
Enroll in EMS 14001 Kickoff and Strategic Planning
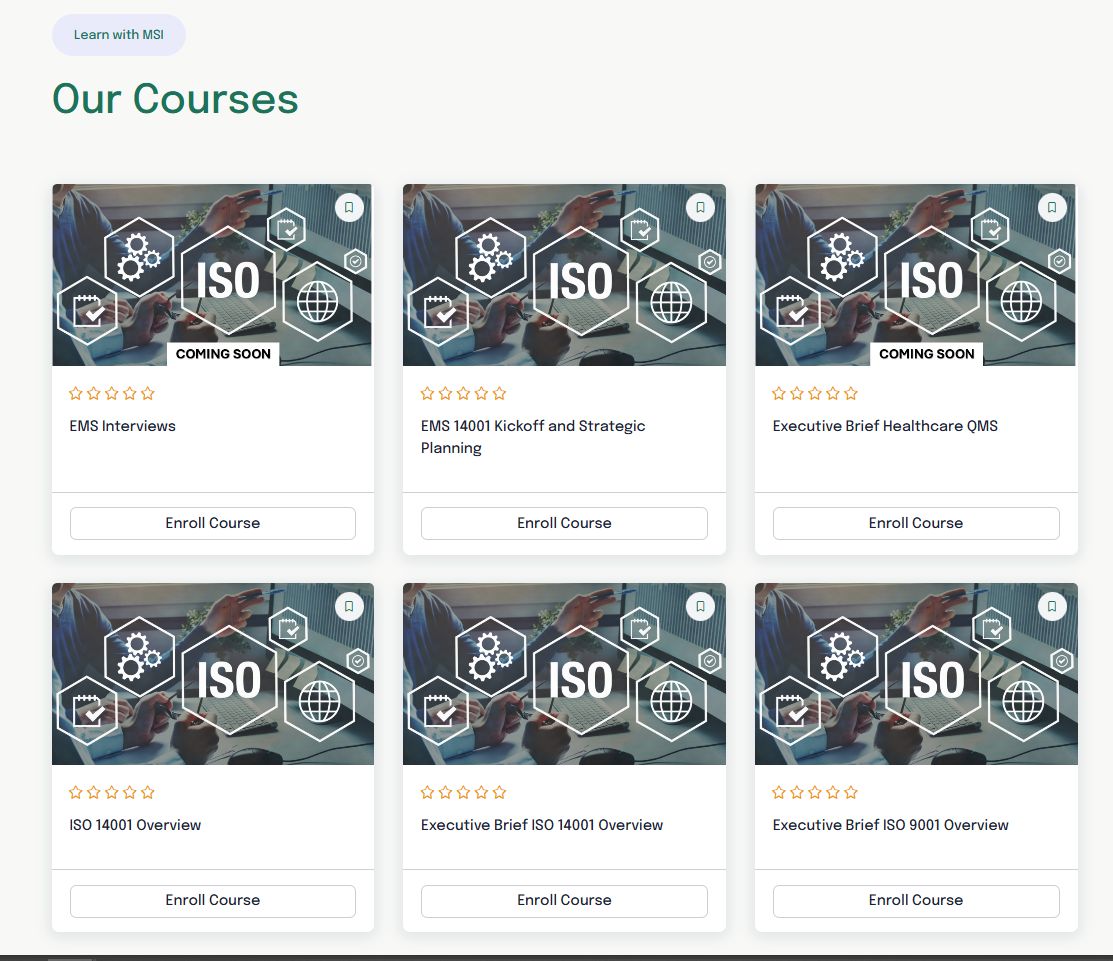(x=564, y=523)
